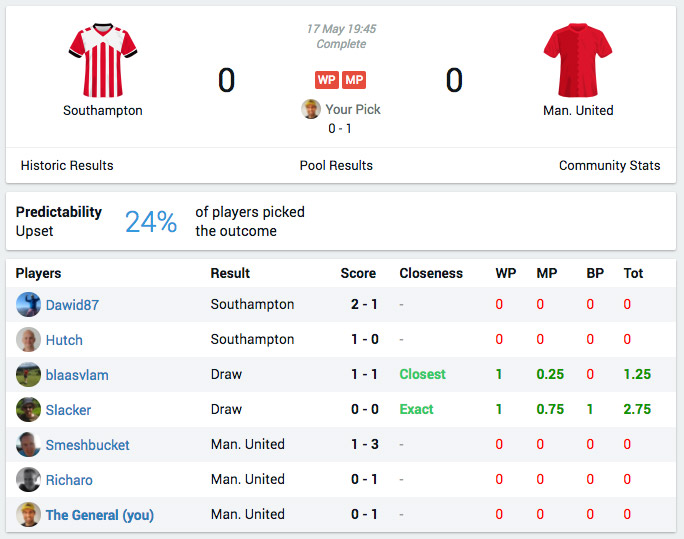Open the Community Stats tab
This screenshot has width=684, height=539.
pos(609,165)
